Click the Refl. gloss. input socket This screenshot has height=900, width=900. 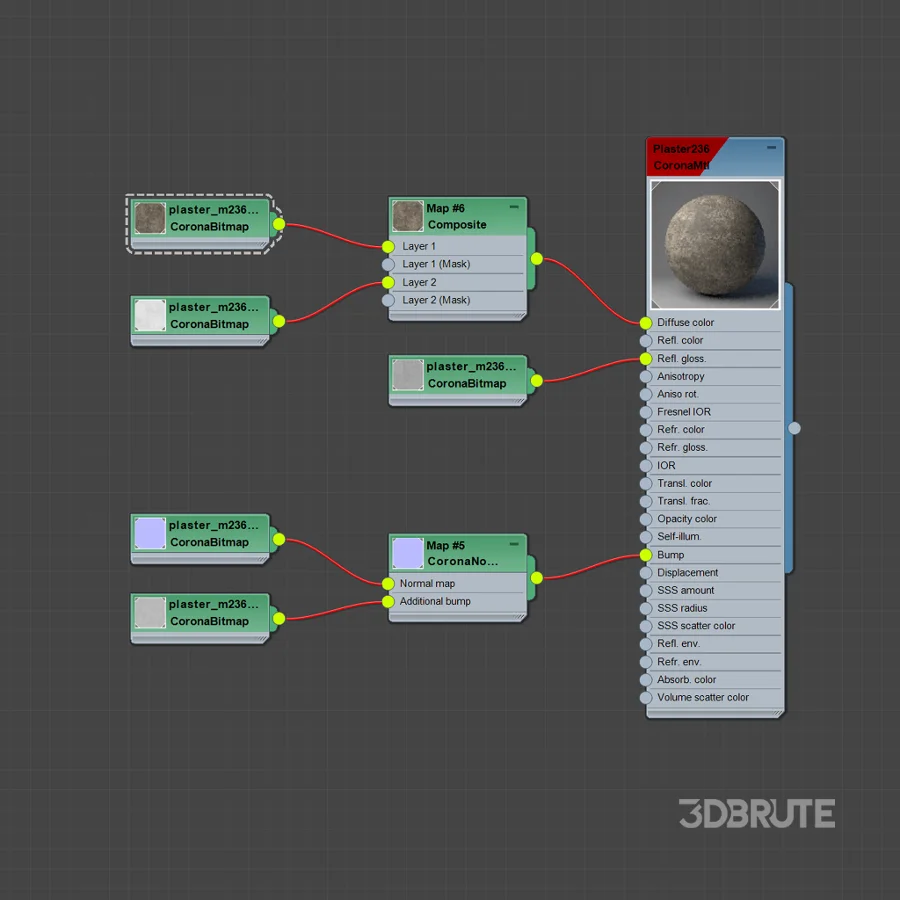(x=646, y=359)
